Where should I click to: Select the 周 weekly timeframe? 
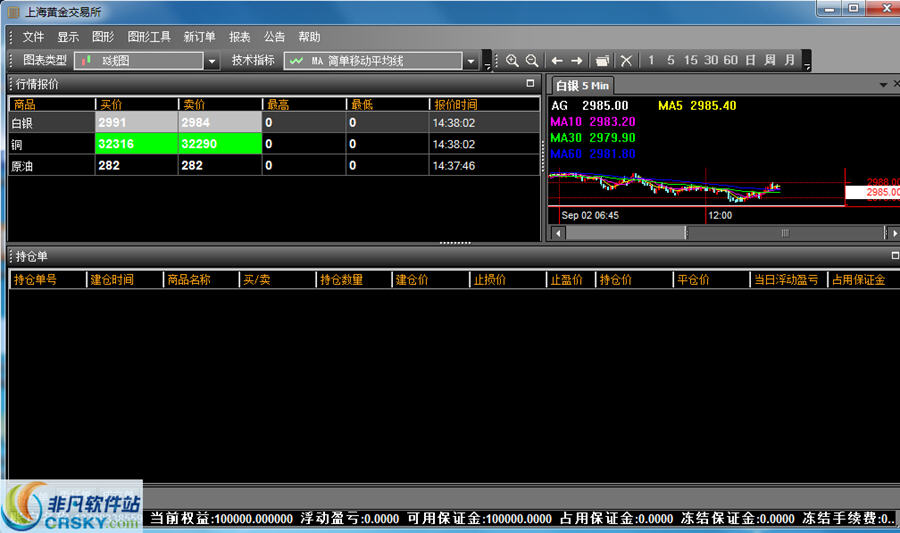click(x=770, y=60)
